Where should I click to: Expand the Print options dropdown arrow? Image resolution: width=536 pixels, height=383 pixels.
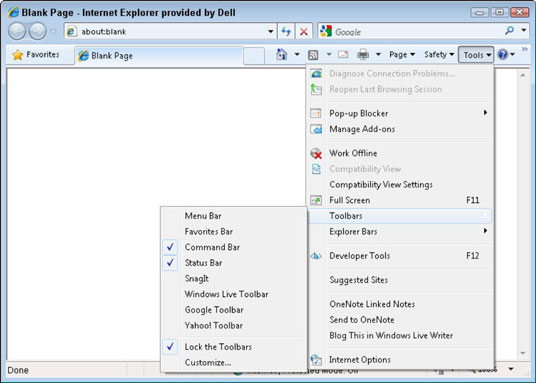(x=378, y=54)
